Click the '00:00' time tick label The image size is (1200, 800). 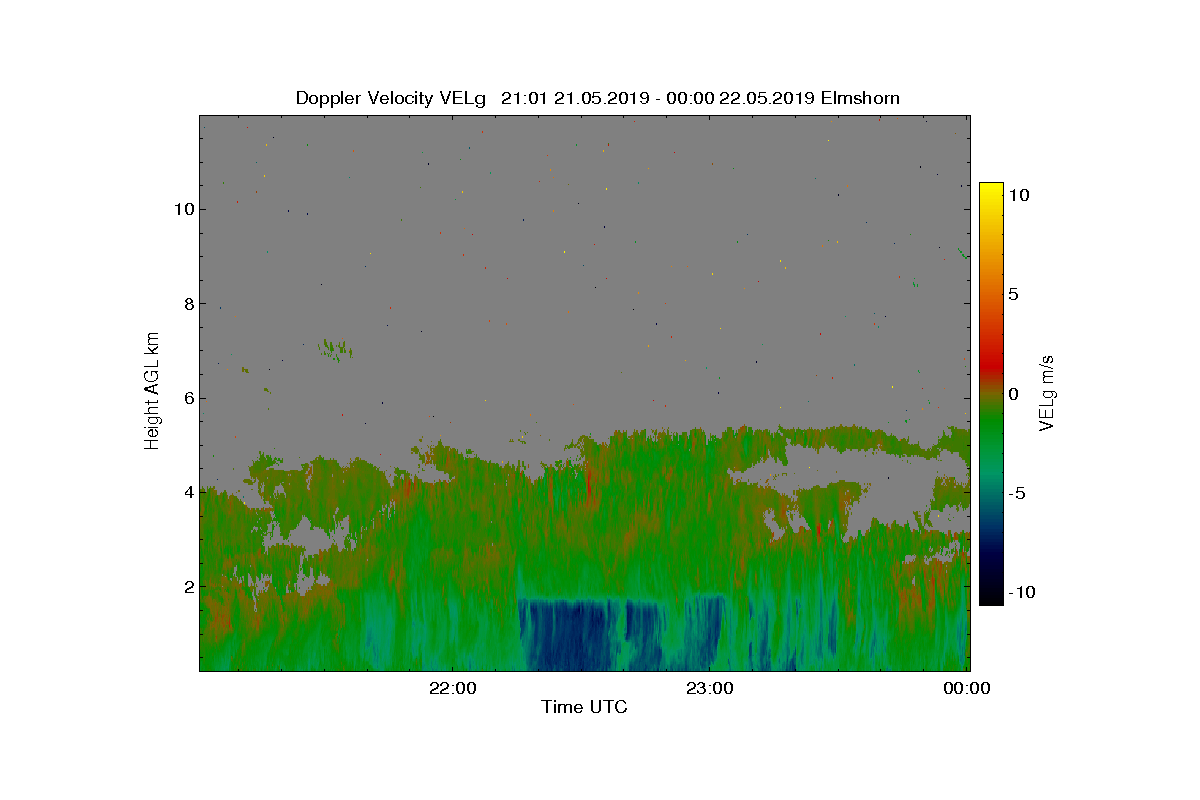967,688
